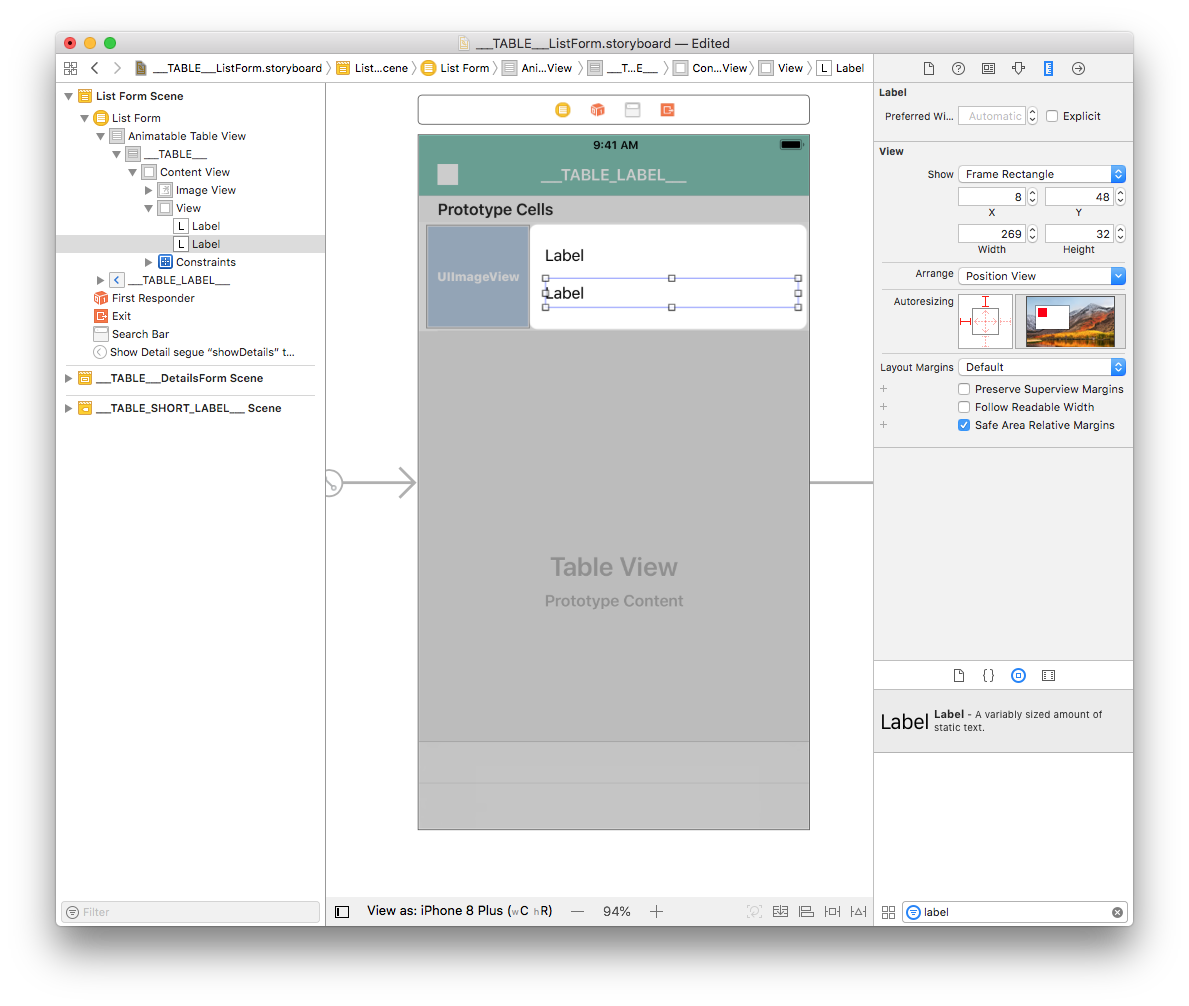Open the Show Frame Rectangle dropdown
This screenshot has height=1006, width=1189.
pyautogui.click(x=1042, y=174)
